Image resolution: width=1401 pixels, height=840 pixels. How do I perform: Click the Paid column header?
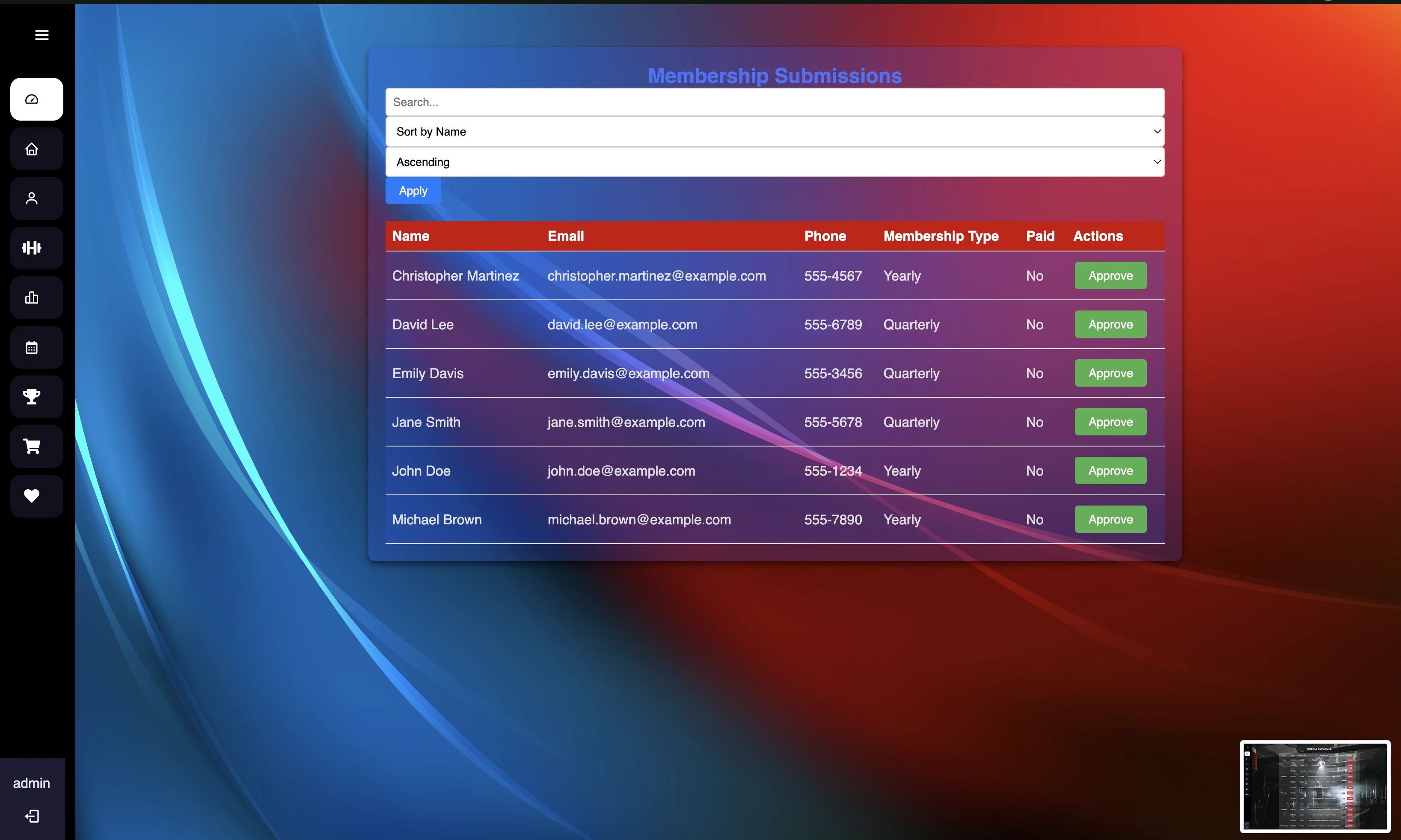pos(1040,236)
